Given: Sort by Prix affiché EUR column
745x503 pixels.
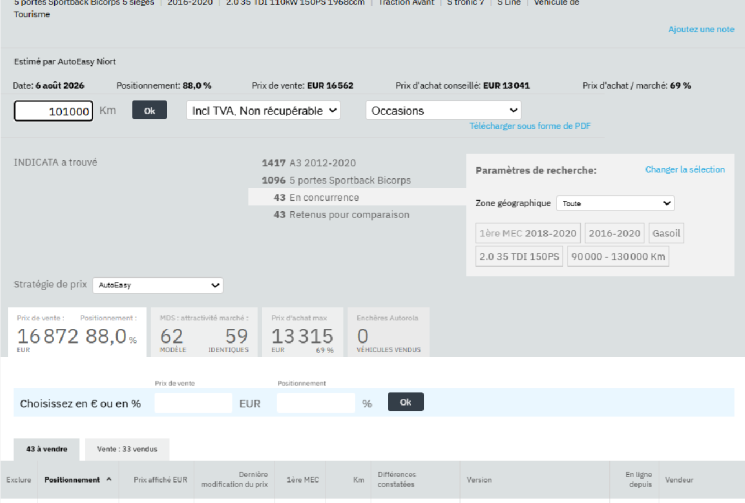Looking at the screenshot, I should pyautogui.click(x=160, y=480).
